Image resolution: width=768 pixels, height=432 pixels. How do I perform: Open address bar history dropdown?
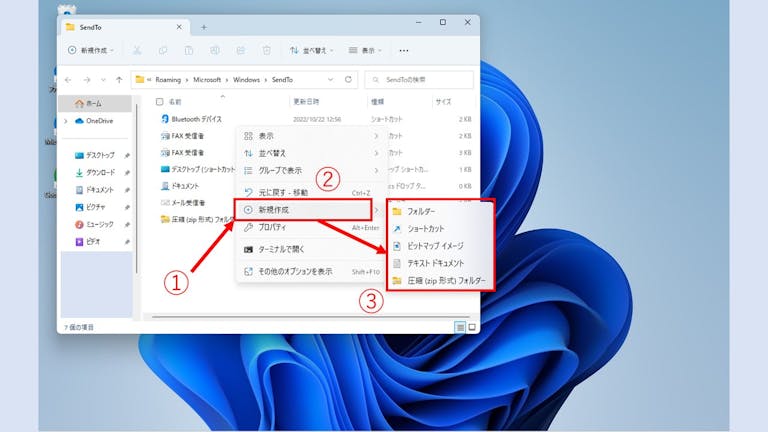[x=331, y=79]
